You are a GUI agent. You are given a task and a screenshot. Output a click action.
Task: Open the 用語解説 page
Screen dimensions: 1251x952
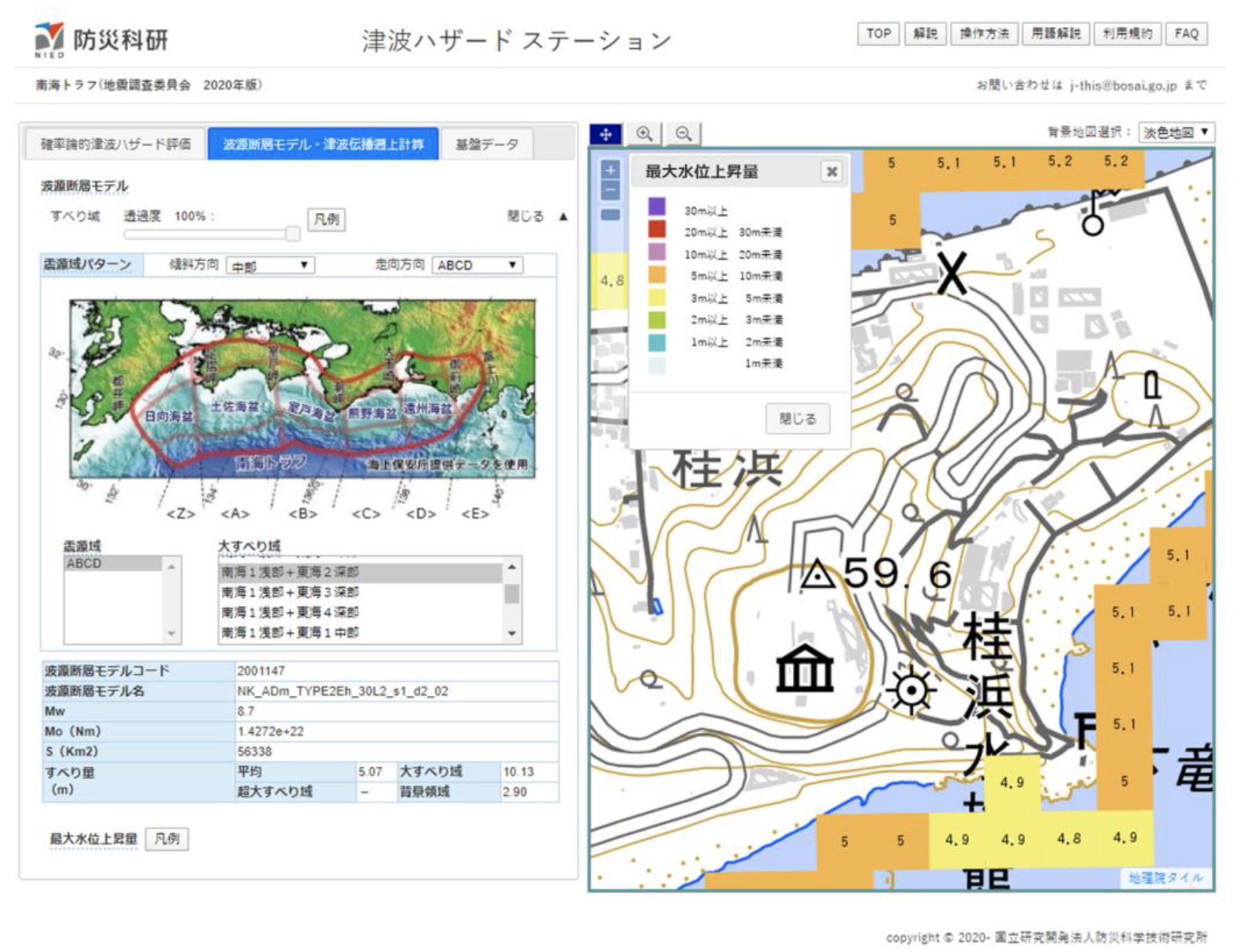tap(1055, 34)
